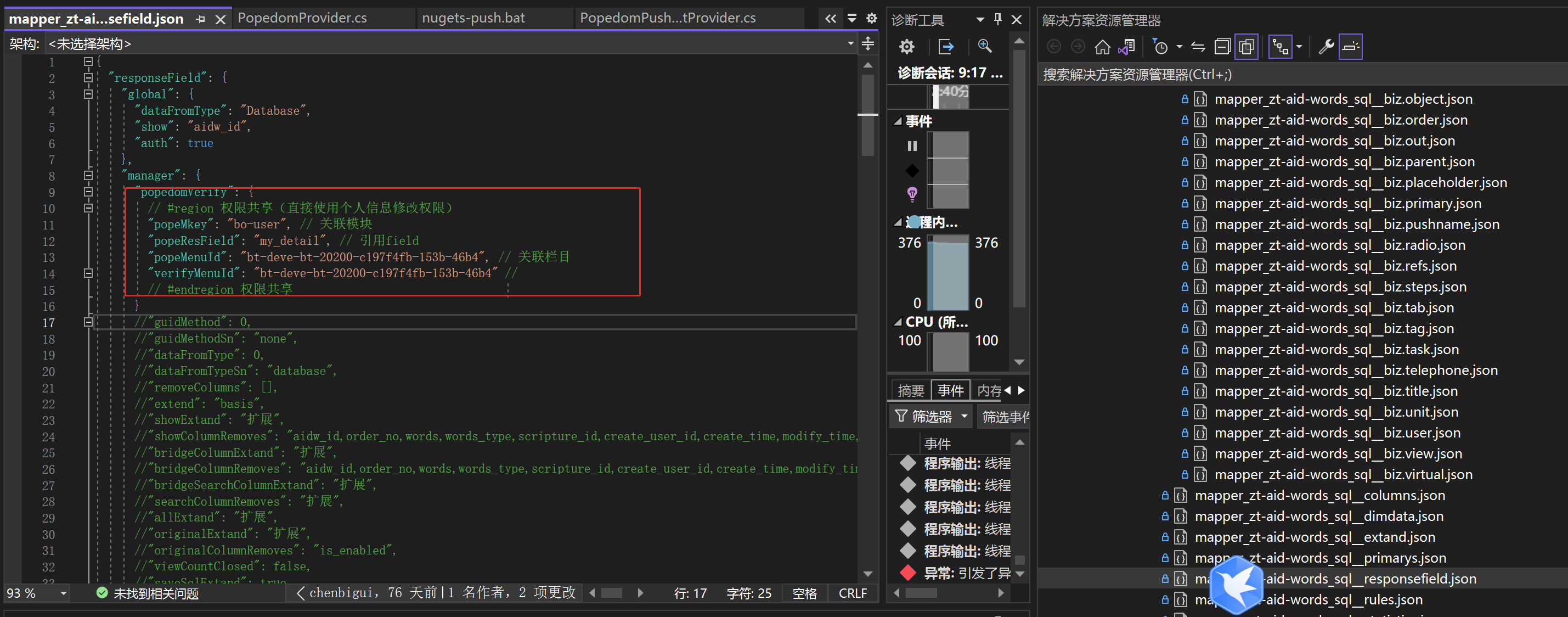This screenshot has height=617, width=1568.
Task: Open Diagnostic Tools window position dropdown
Action: (980, 20)
